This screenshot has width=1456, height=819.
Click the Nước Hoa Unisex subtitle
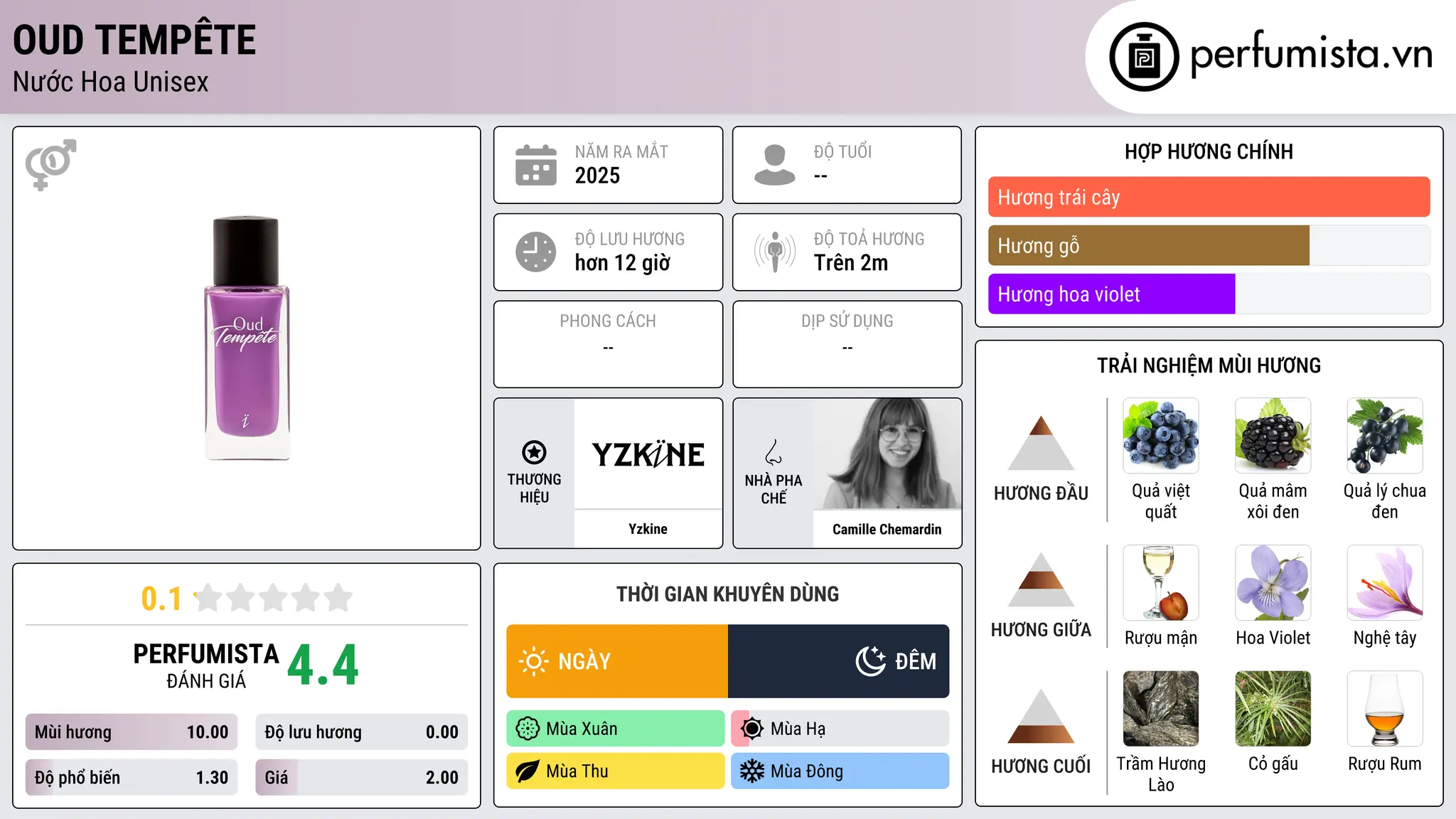pyautogui.click(x=110, y=82)
